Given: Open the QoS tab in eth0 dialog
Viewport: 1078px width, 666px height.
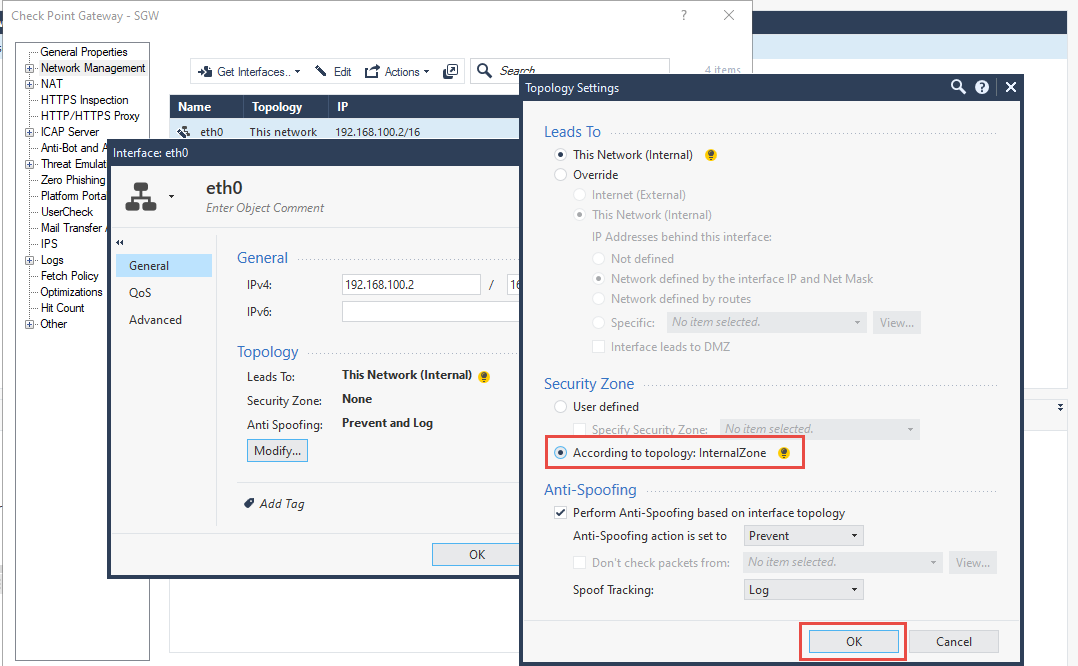Looking at the screenshot, I should (x=164, y=293).
